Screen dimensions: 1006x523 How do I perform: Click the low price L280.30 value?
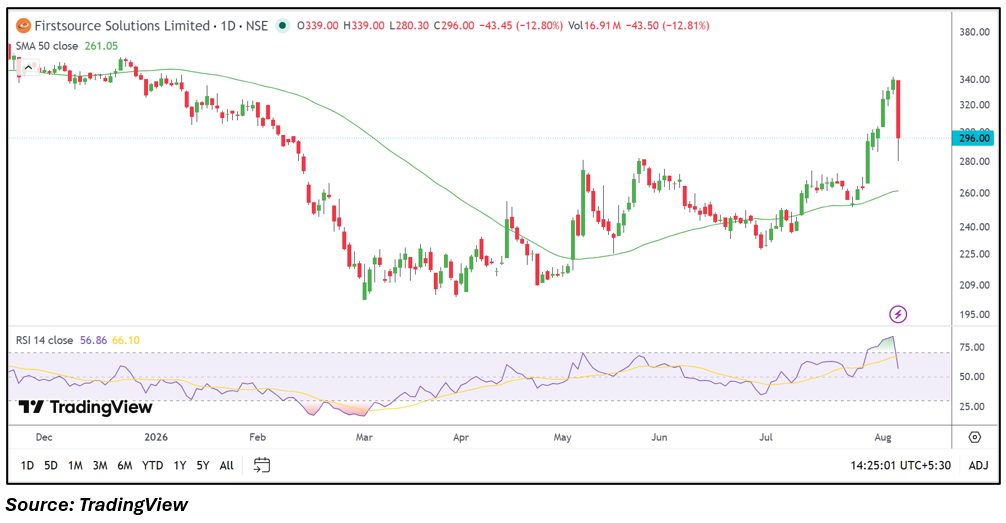pos(409,26)
